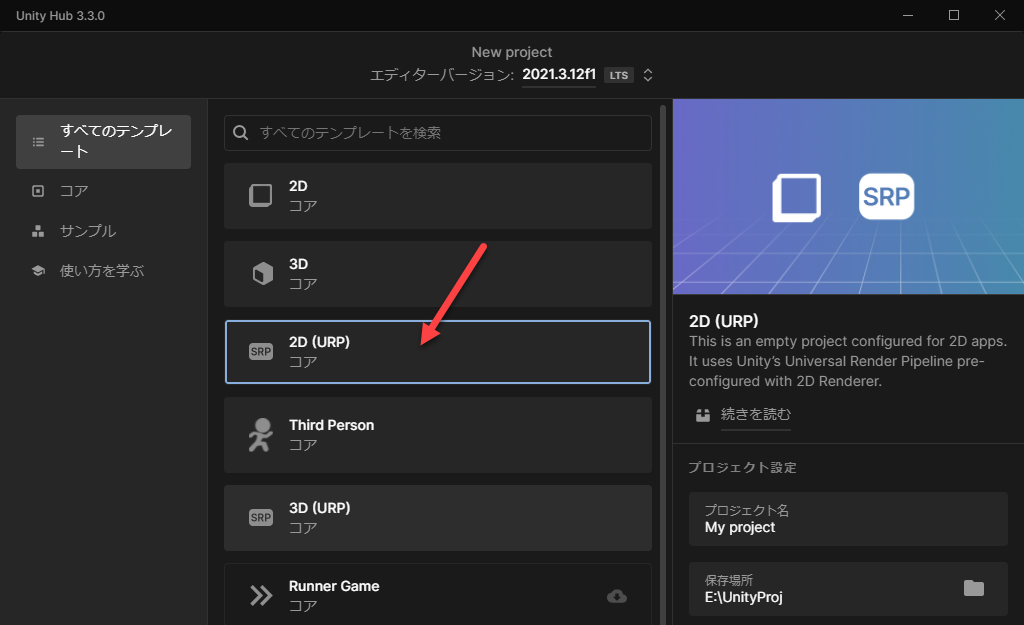Click the white square logo in preview
The height and width of the screenshot is (625, 1024).
(x=797, y=197)
